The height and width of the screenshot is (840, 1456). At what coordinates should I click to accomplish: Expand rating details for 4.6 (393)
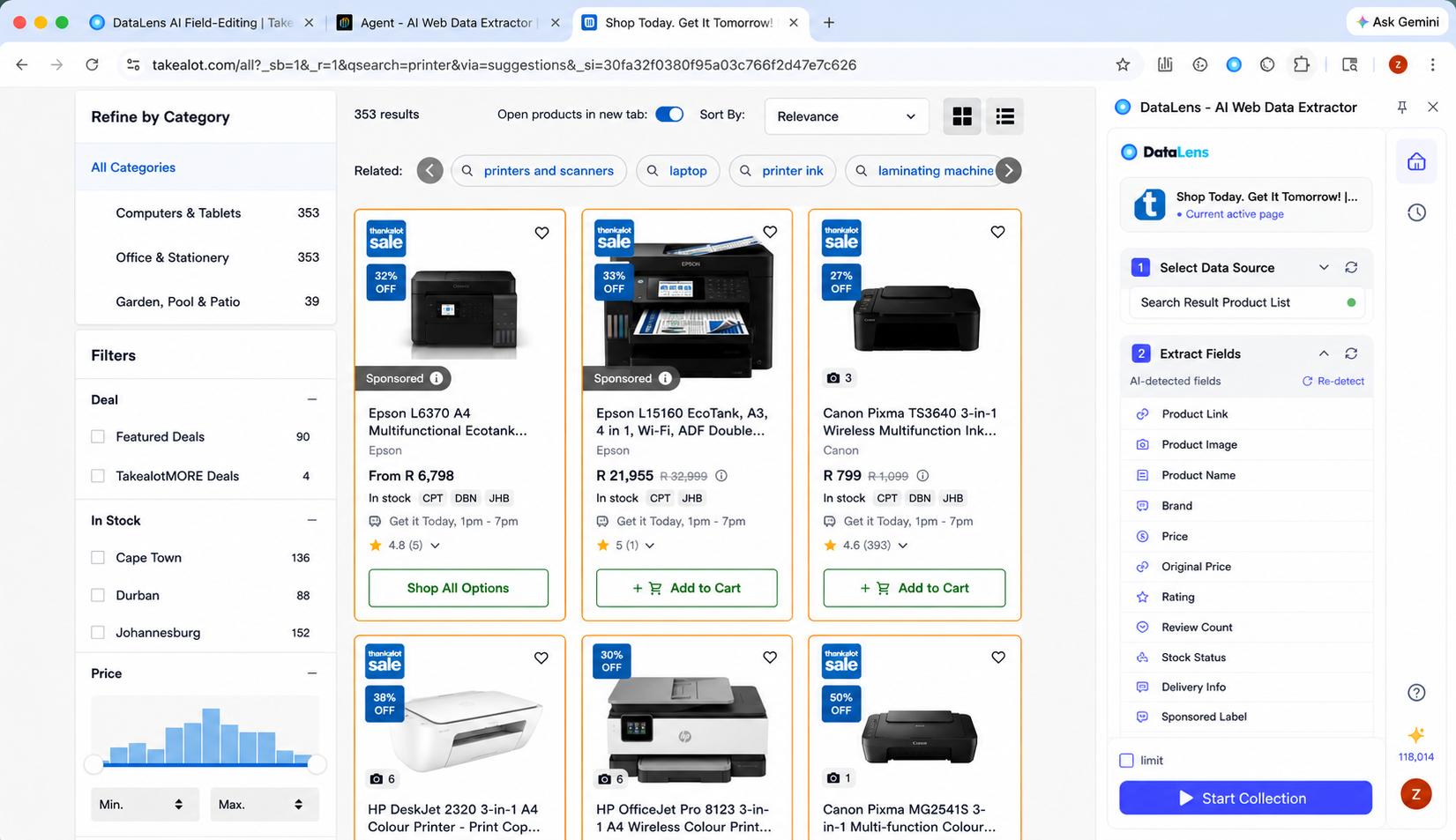point(902,546)
